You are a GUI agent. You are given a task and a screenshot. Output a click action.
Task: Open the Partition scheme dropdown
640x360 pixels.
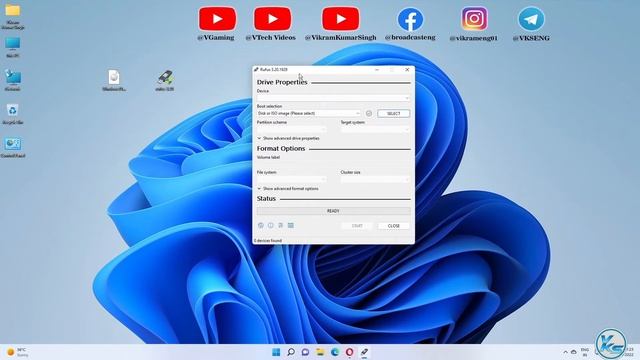(x=291, y=129)
